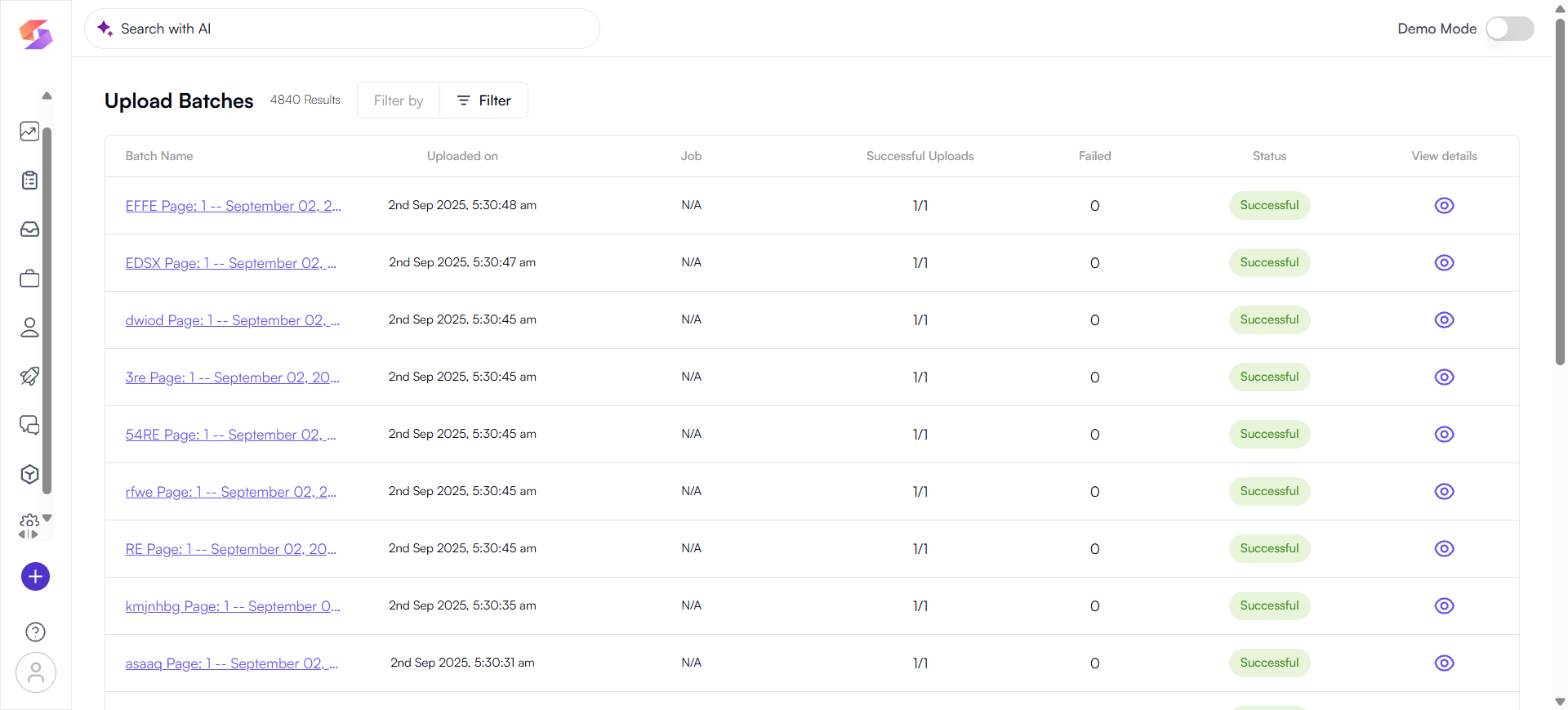Viewport: 1568px width, 710px height.
Task: Open the help question mark icon
Action: [35, 632]
